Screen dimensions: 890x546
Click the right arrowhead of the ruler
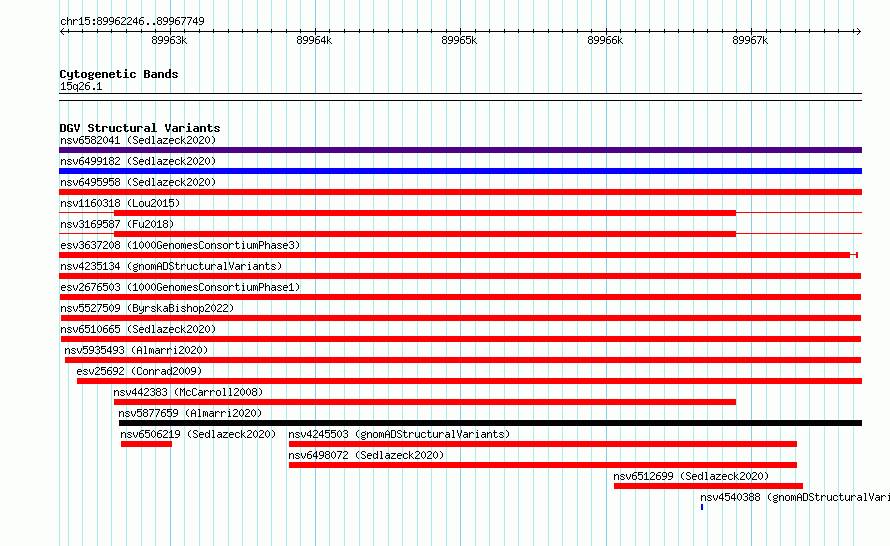(x=858, y=31)
